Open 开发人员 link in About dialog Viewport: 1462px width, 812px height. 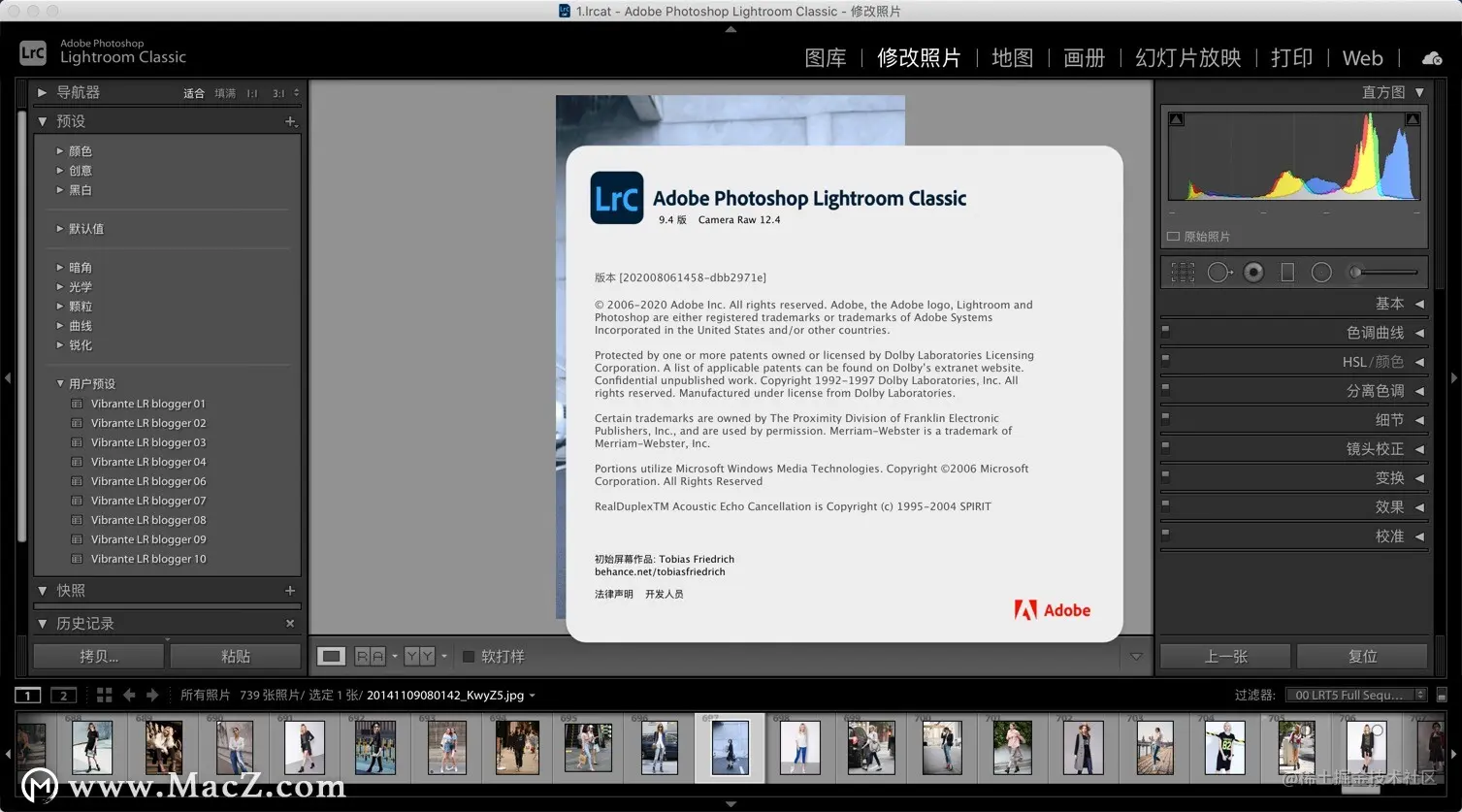(x=664, y=594)
